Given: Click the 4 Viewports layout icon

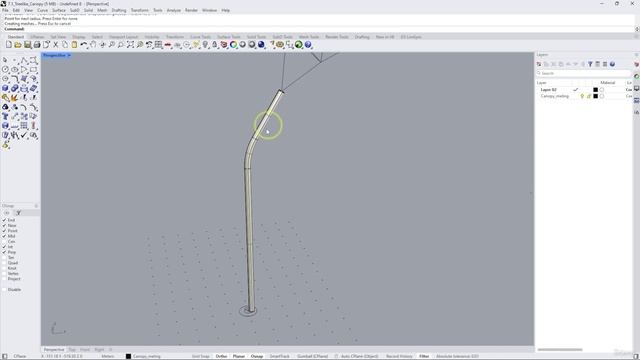Looking at the screenshot, I should 158,44.
